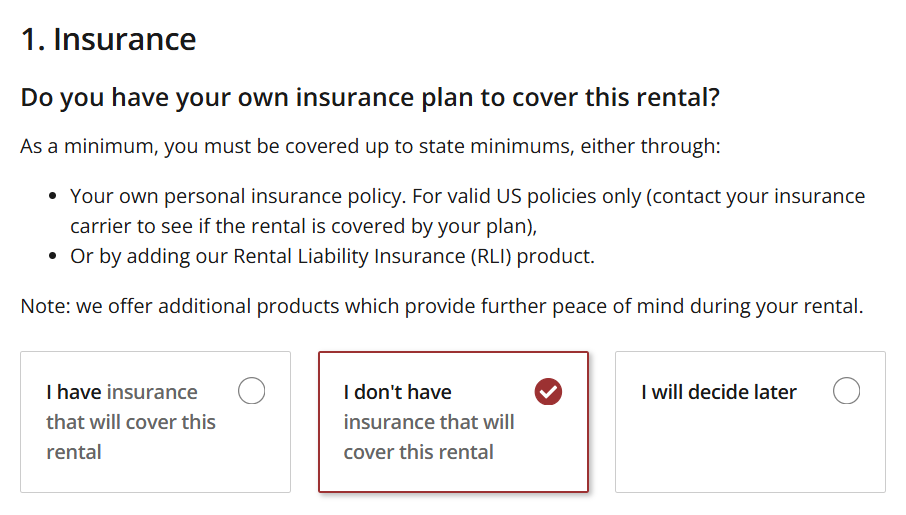This screenshot has height=515, width=906.
Task: Click the bold "I have" text in first card
Action: (x=74, y=392)
